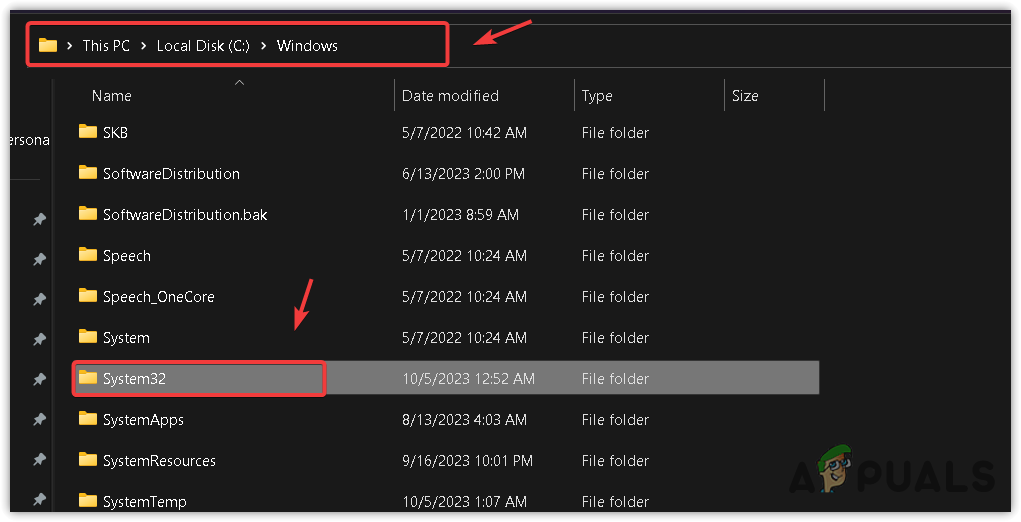Sort by Type column header

[597, 96]
